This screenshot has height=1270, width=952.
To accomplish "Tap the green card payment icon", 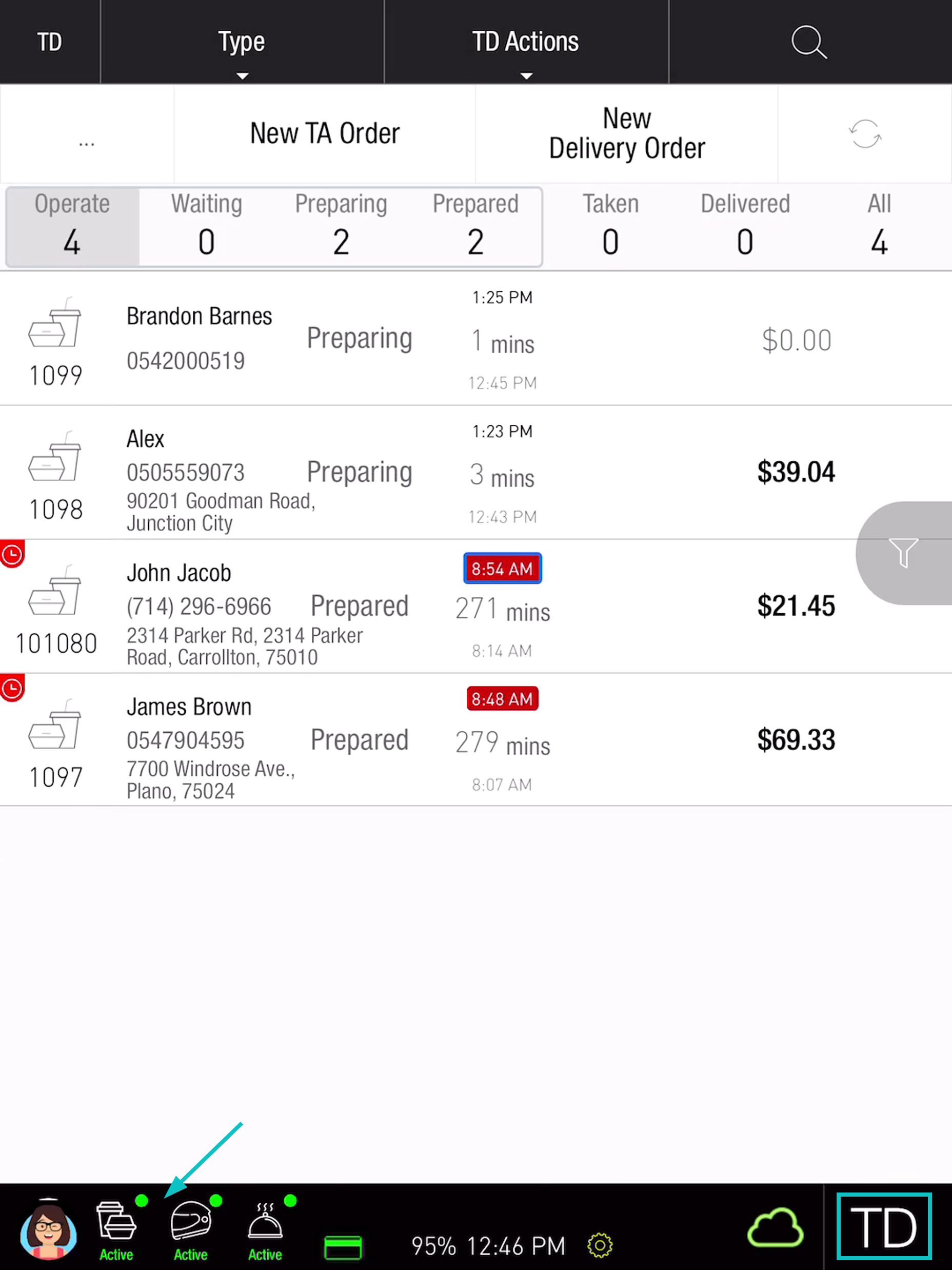I will [x=343, y=1247].
